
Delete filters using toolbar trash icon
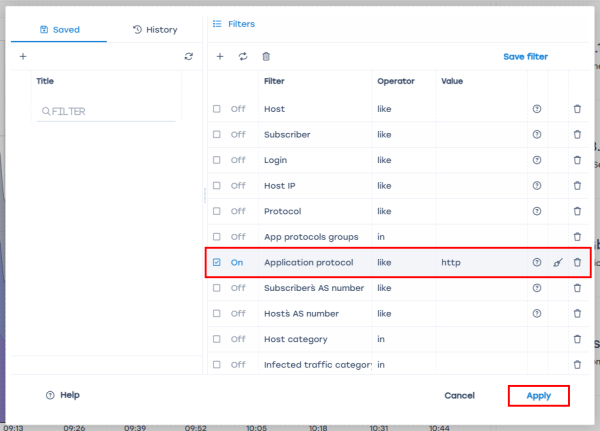[x=265, y=57]
